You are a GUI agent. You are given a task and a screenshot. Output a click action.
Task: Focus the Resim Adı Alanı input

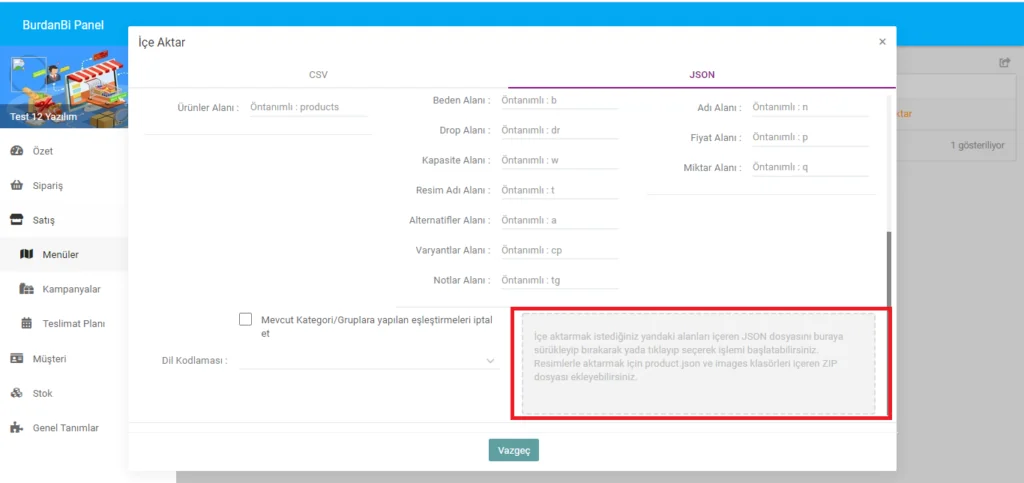(x=560, y=190)
